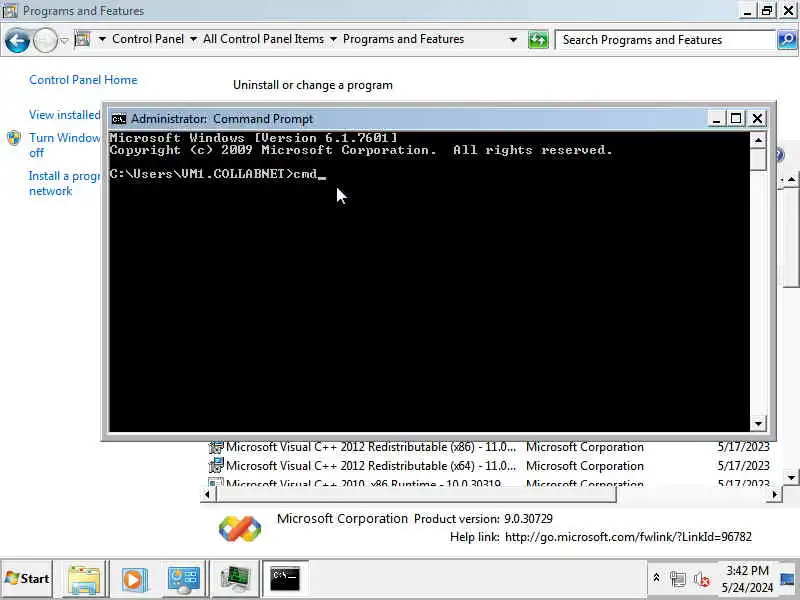Click the Programs and Features title bar icon
The image size is (800, 600).
coord(10,11)
